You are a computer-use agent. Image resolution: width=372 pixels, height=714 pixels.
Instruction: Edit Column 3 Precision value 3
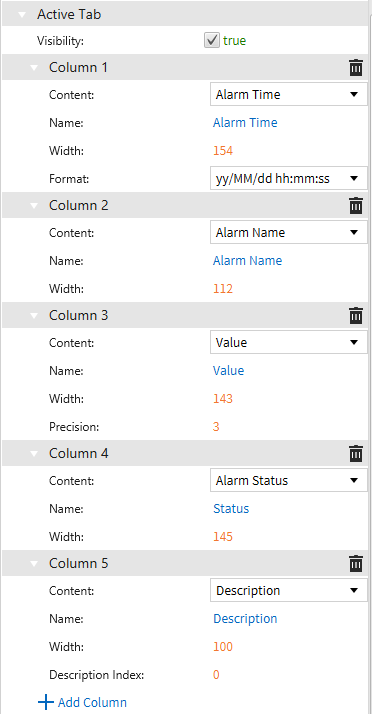[x=216, y=427]
